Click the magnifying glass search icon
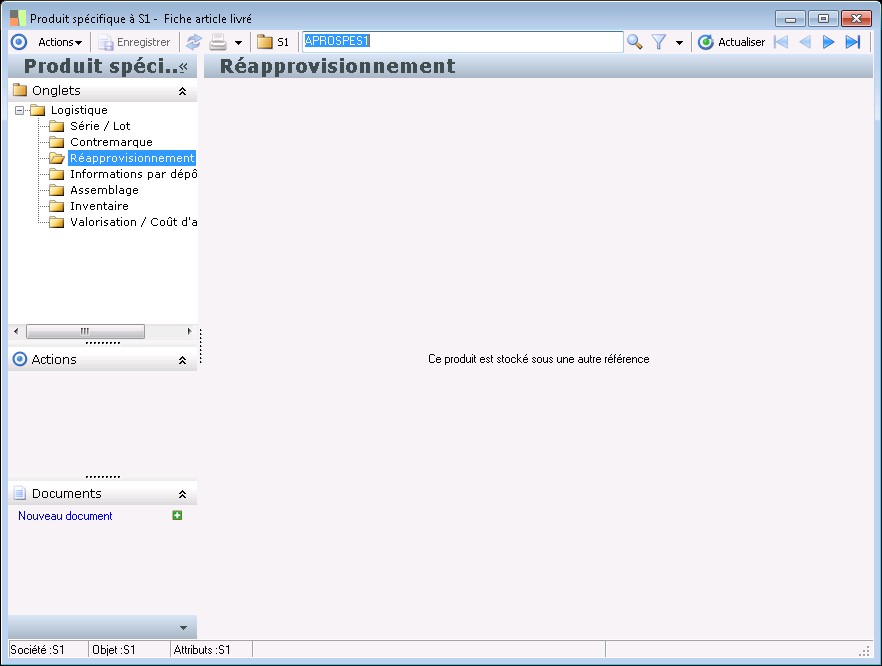 click(x=634, y=42)
